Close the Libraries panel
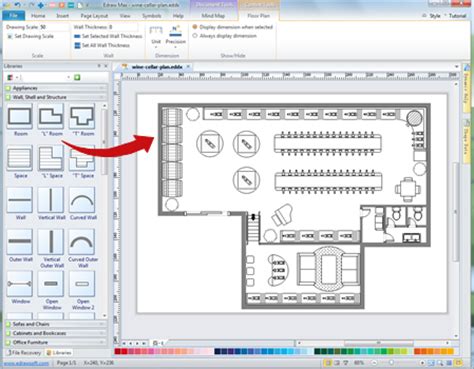The height and width of the screenshot is (369, 474). click(106, 66)
